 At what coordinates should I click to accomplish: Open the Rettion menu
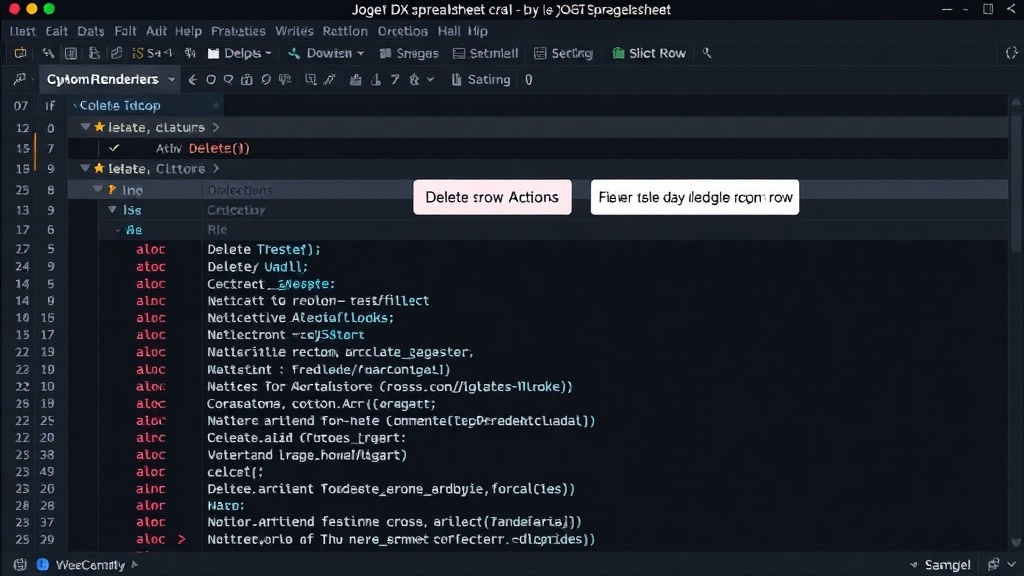coord(345,31)
